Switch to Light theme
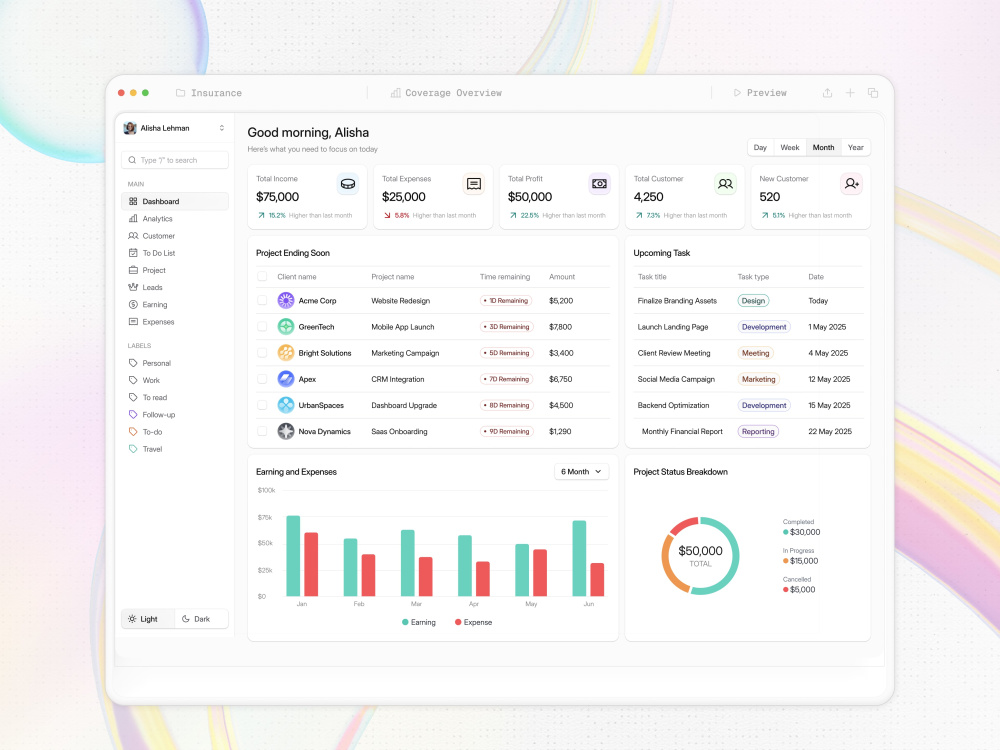The height and width of the screenshot is (750, 1000). coord(148,619)
